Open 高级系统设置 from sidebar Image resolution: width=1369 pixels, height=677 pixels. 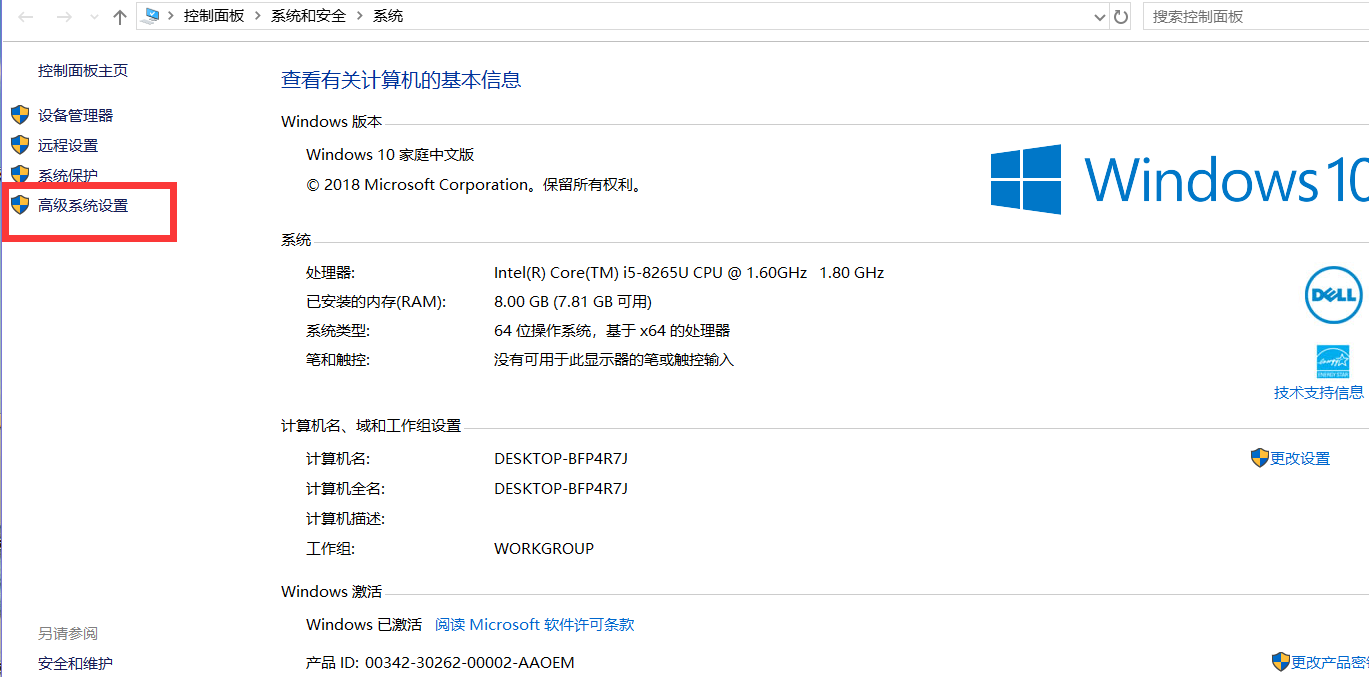coord(83,205)
